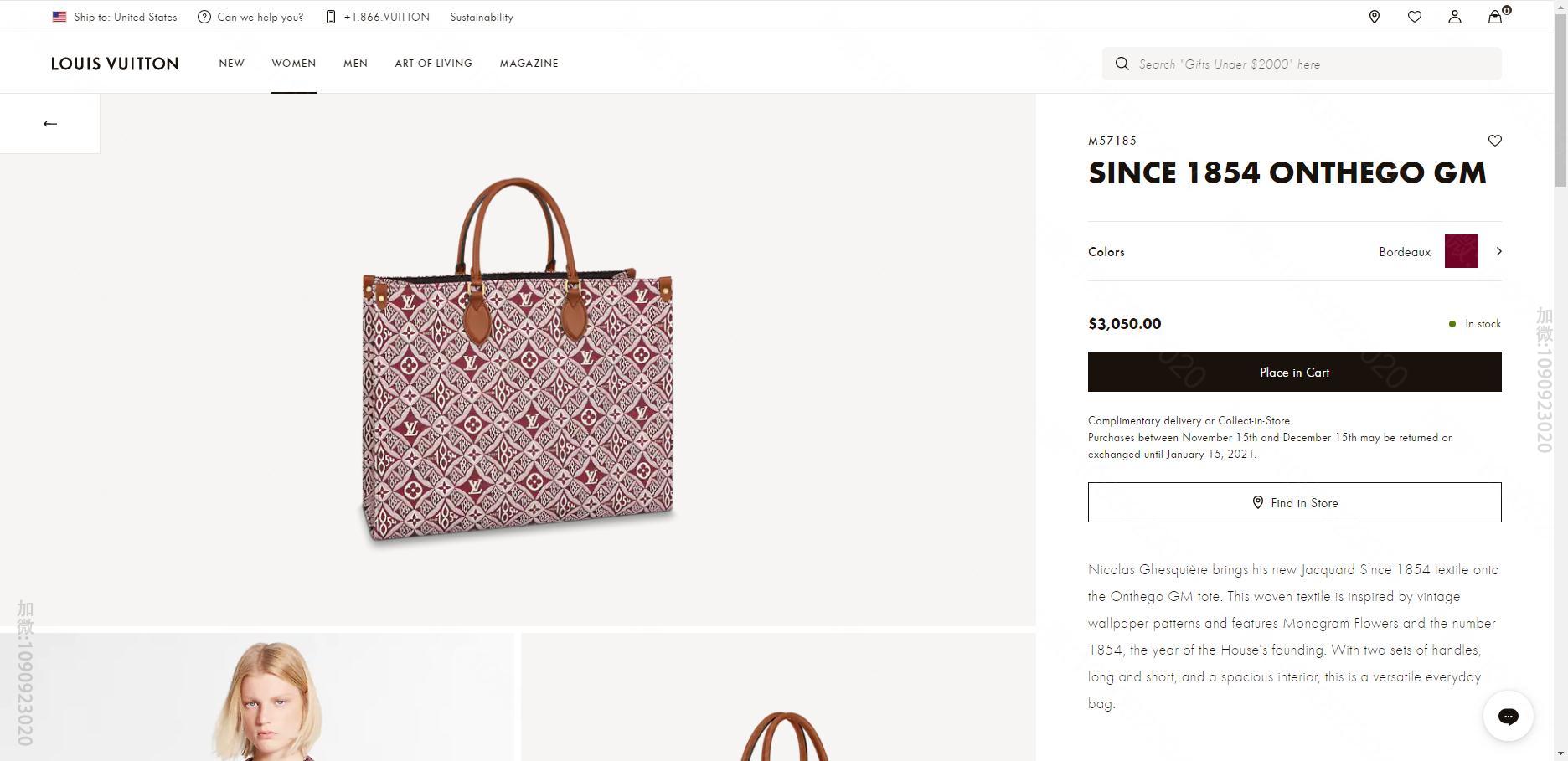Click the search magnifier icon

coord(1122,64)
